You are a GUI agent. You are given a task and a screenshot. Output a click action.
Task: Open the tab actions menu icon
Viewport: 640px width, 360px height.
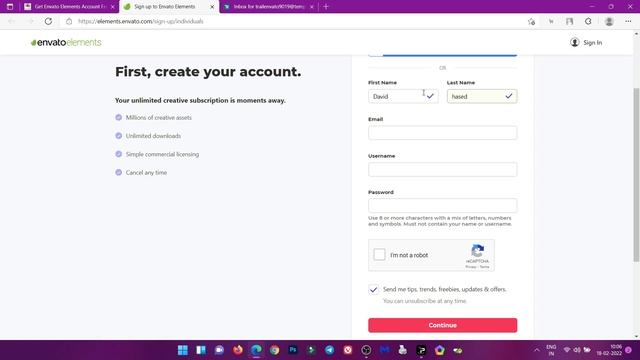(10, 7)
